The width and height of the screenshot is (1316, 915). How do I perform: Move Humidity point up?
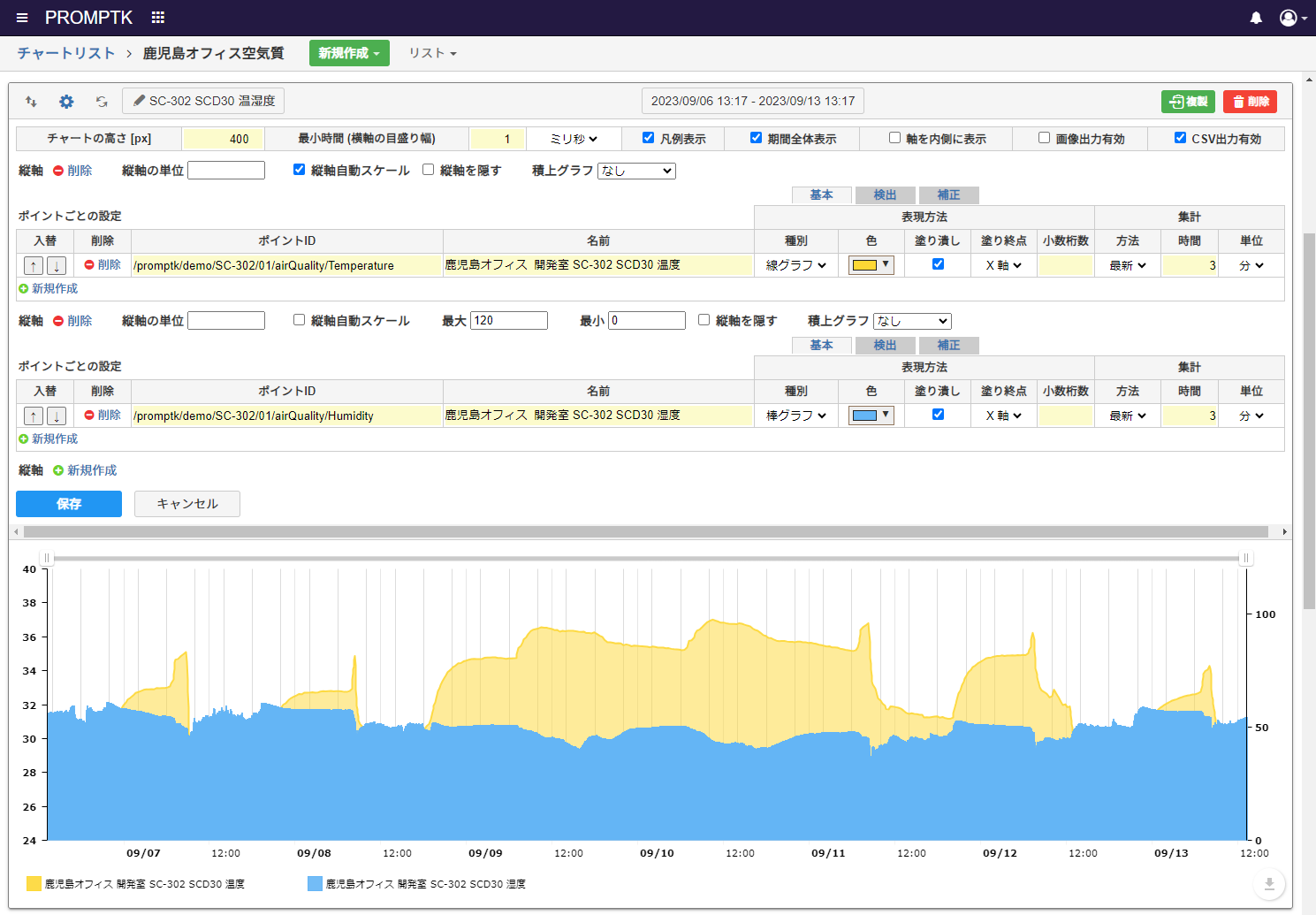coord(34,416)
